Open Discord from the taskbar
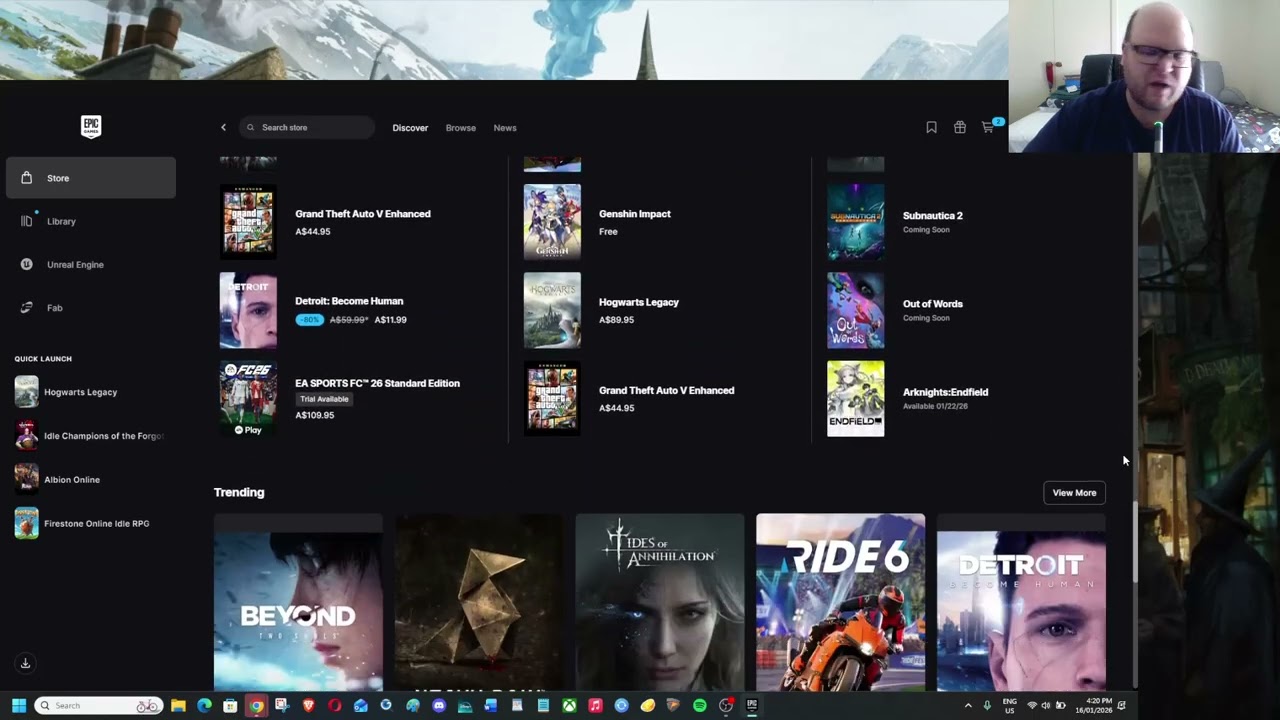1280x720 pixels. pyautogui.click(x=439, y=705)
